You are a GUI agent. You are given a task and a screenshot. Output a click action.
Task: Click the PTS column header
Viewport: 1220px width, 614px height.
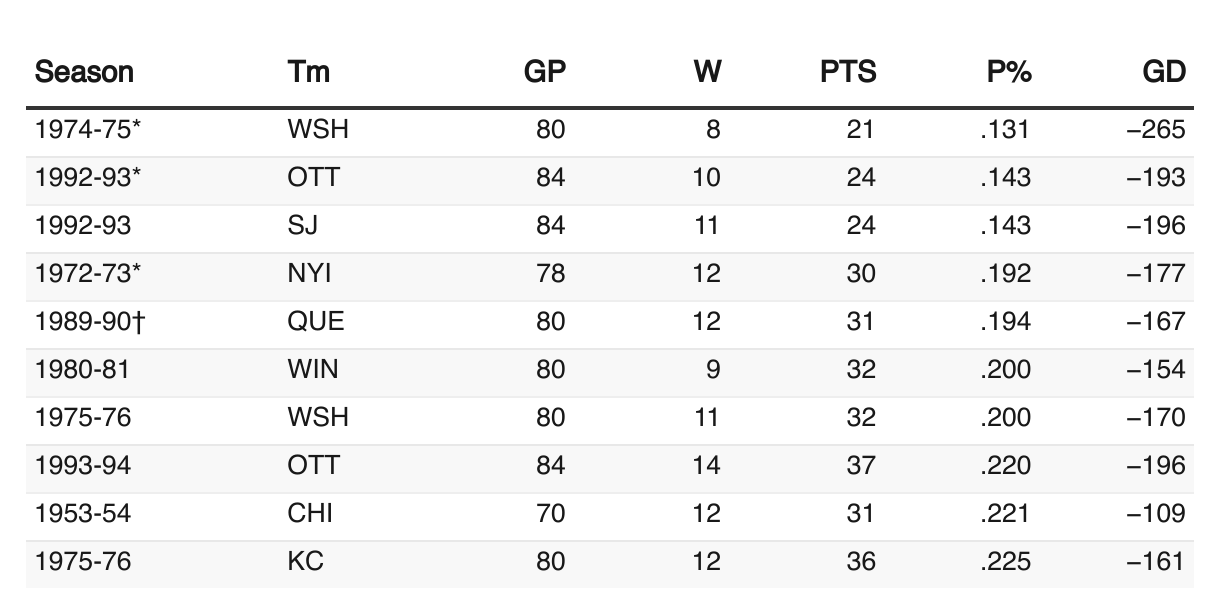[846, 72]
